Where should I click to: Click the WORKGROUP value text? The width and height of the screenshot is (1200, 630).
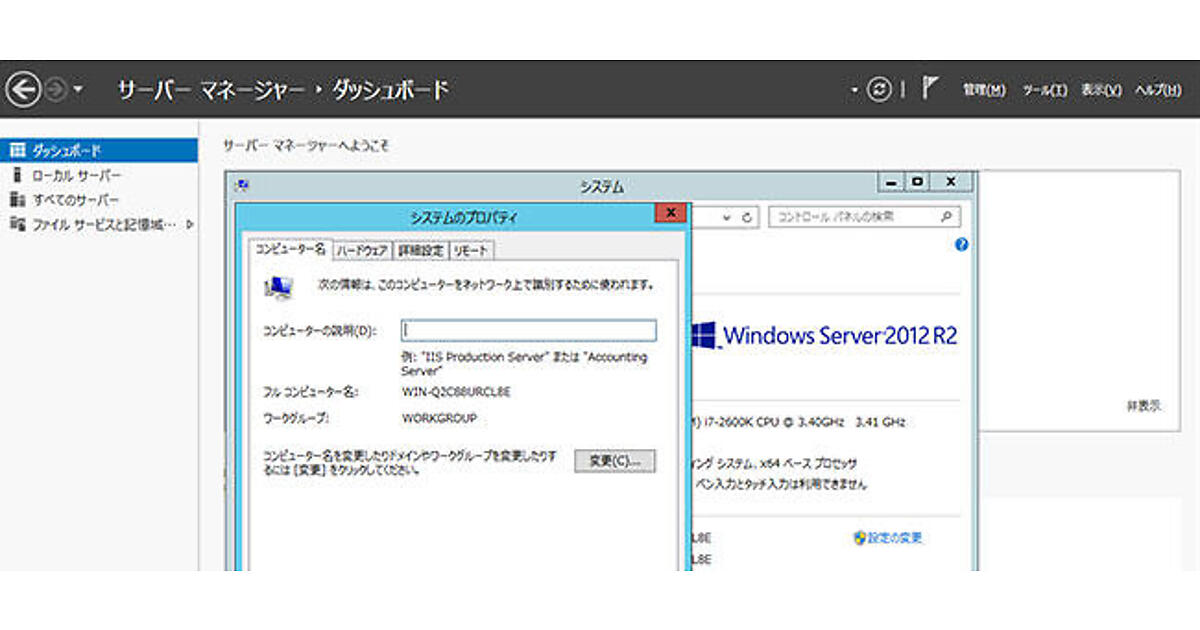439,418
